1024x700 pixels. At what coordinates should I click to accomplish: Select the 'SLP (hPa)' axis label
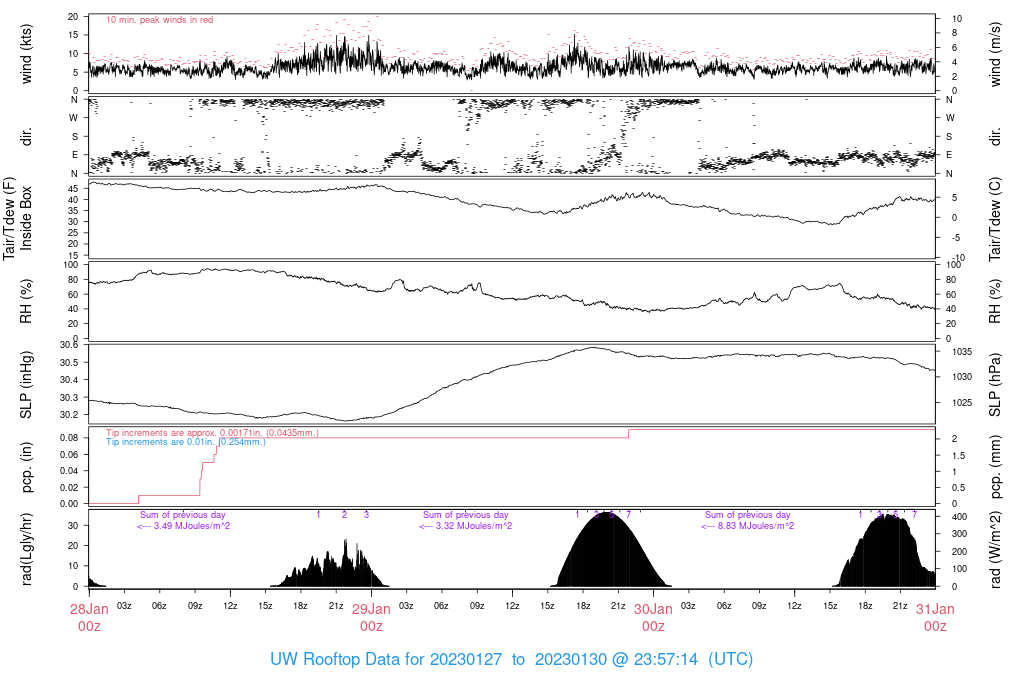pos(995,385)
